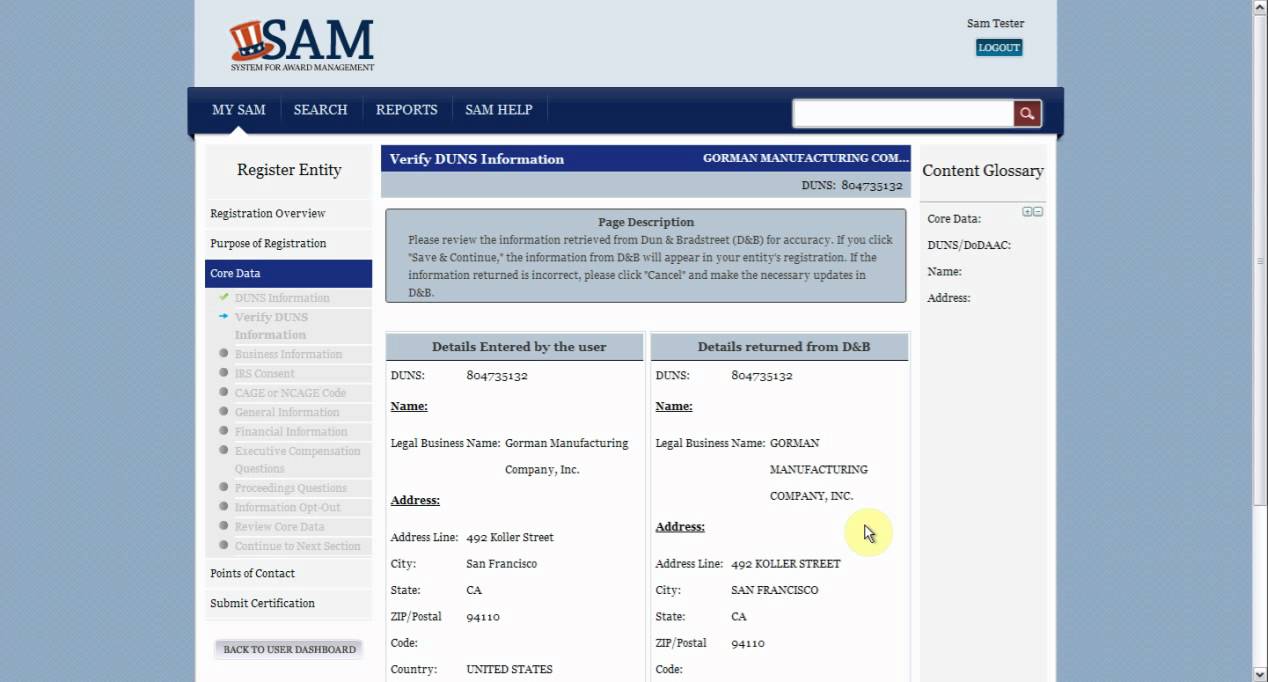Viewport: 1268px width, 682px height.
Task: Focus the site search input field
Action: (903, 113)
